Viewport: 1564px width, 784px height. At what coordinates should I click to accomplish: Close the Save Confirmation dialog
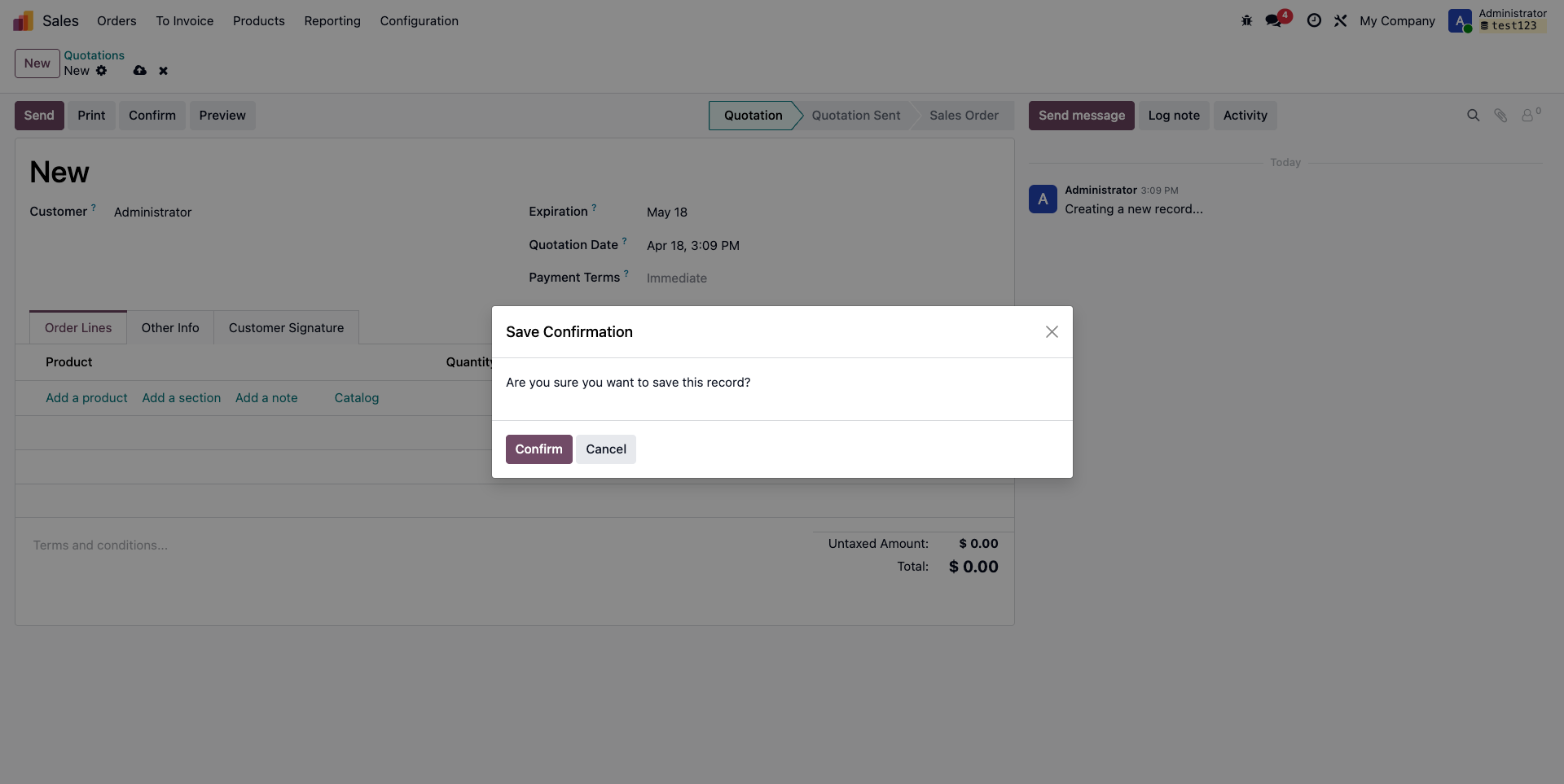(x=1052, y=332)
